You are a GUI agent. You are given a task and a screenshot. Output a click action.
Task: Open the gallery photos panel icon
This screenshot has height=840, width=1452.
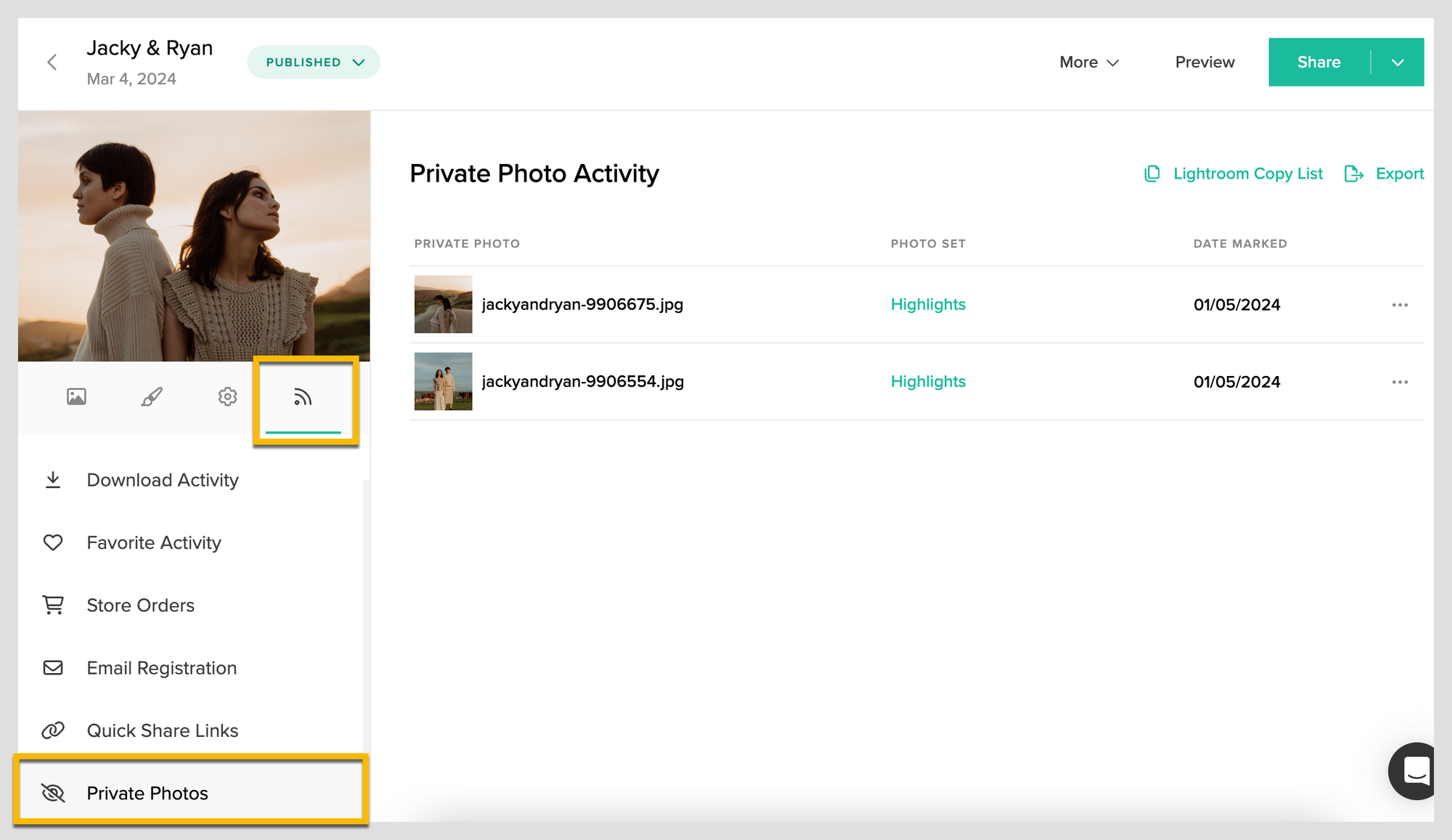(x=76, y=396)
